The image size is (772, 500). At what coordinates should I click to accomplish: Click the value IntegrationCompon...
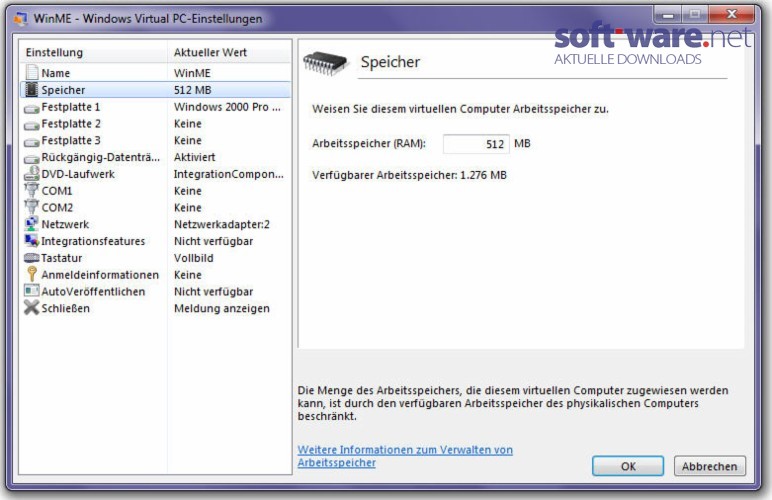pyautogui.click(x=228, y=174)
